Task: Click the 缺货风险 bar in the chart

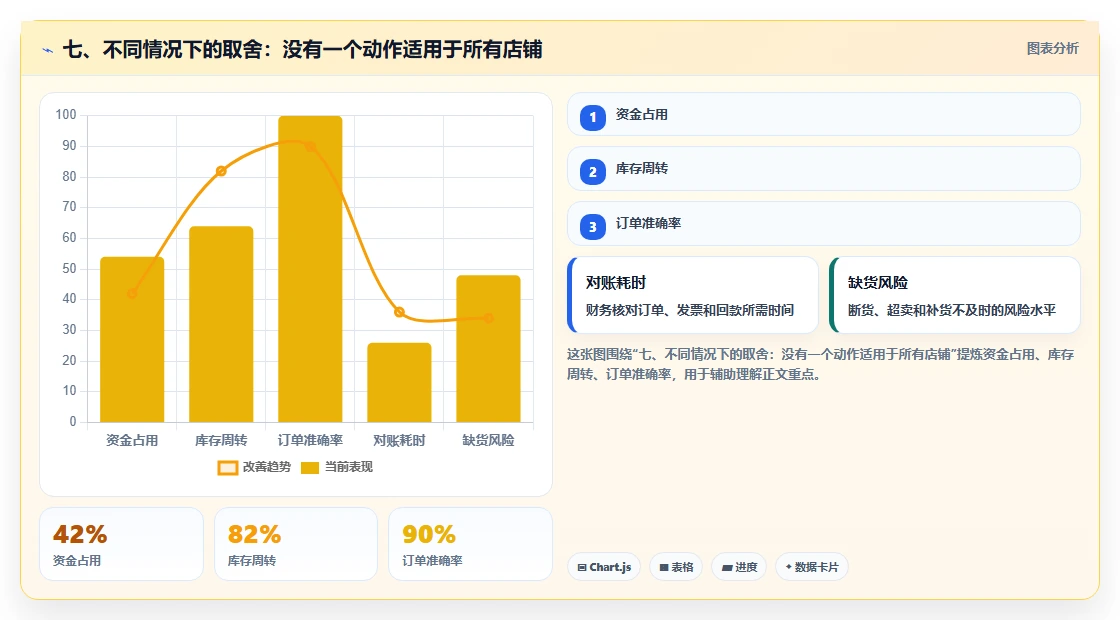Action: (x=489, y=349)
